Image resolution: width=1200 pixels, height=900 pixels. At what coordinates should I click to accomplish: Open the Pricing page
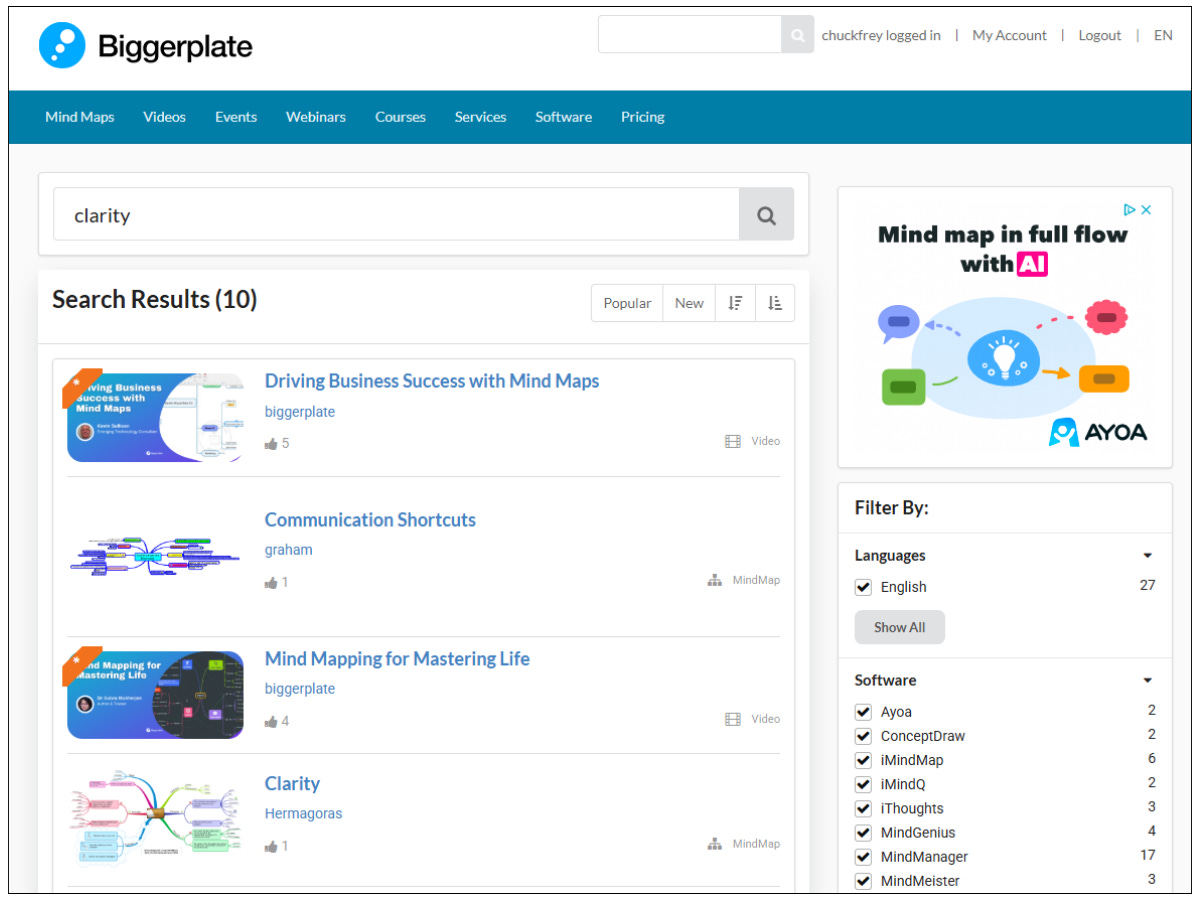(642, 117)
